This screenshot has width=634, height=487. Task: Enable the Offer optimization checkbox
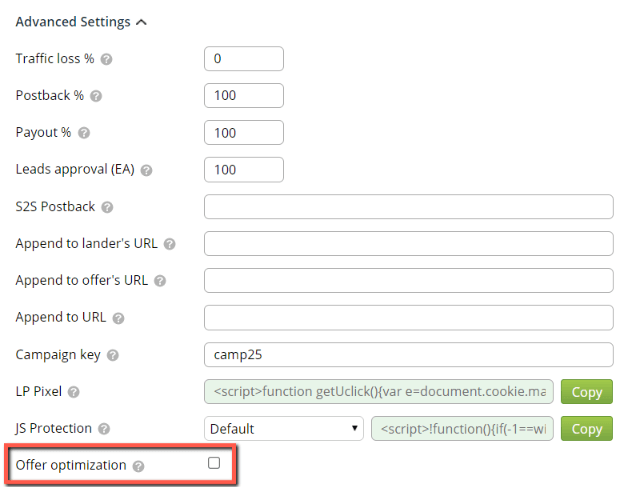[x=213, y=463]
